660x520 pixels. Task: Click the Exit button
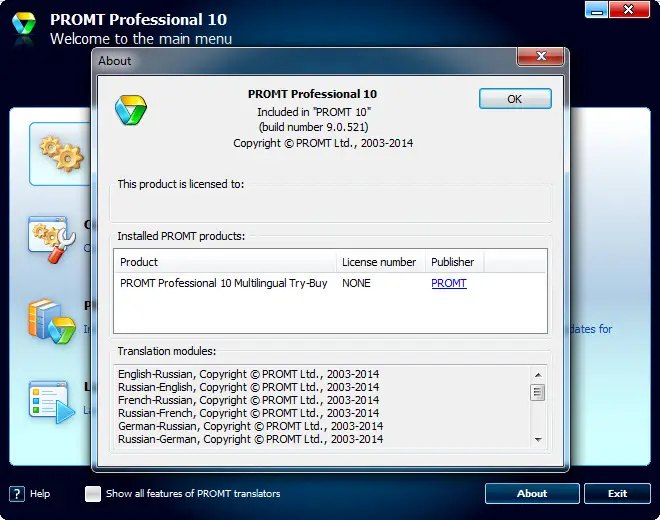[x=617, y=493]
